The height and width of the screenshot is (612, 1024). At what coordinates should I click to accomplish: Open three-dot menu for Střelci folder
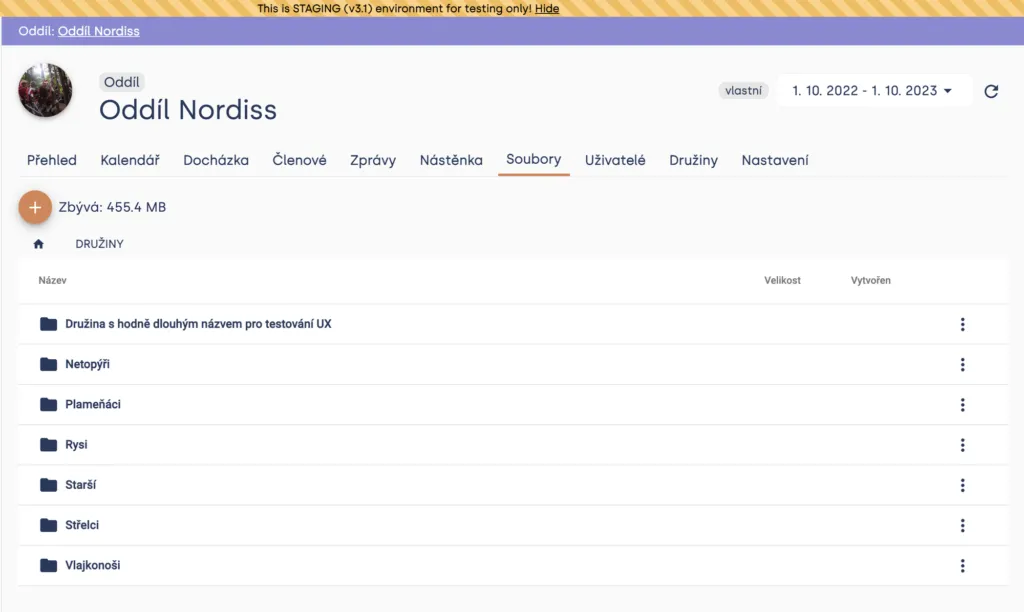(x=963, y=525)
